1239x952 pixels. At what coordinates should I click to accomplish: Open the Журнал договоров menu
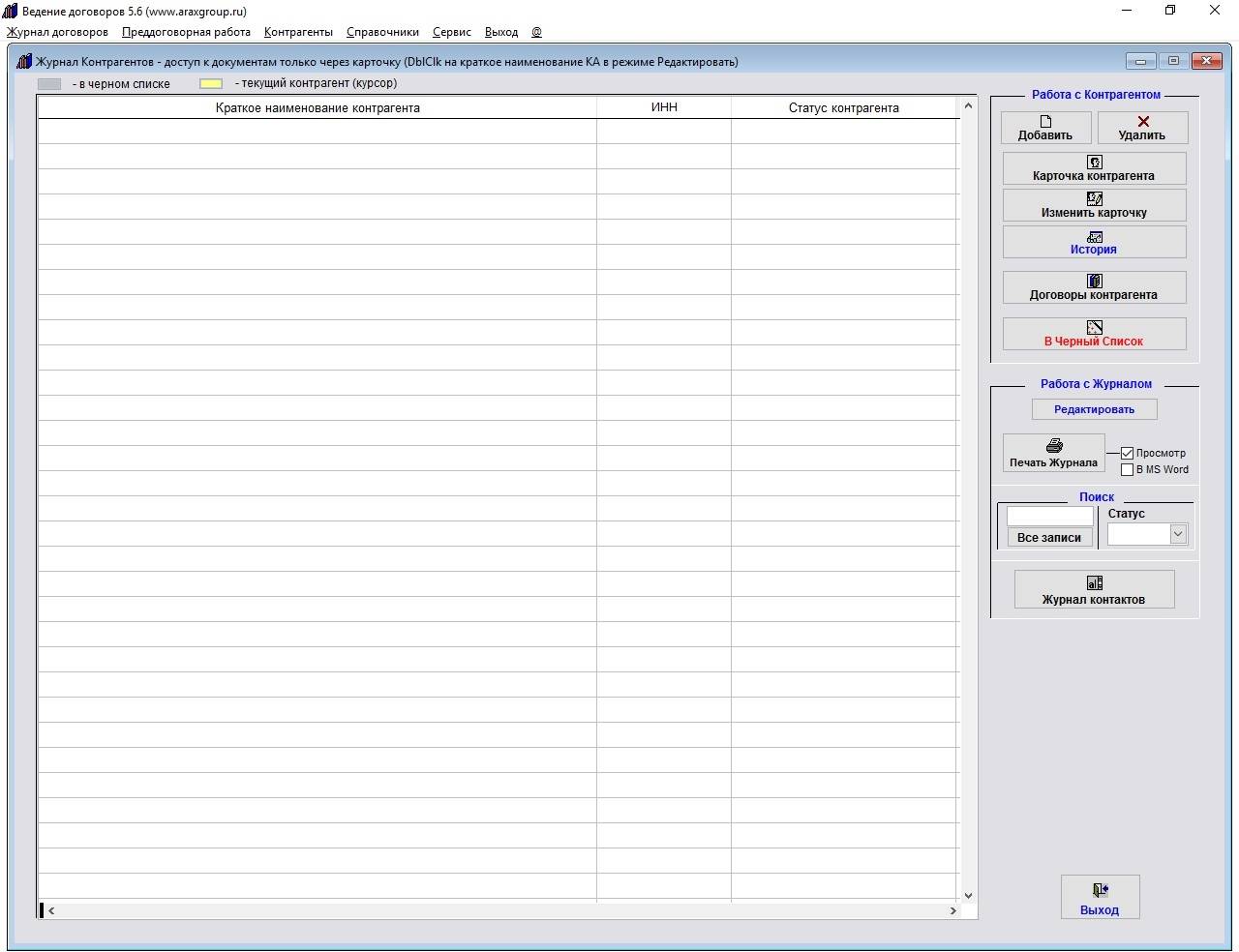tap(57, 32)
